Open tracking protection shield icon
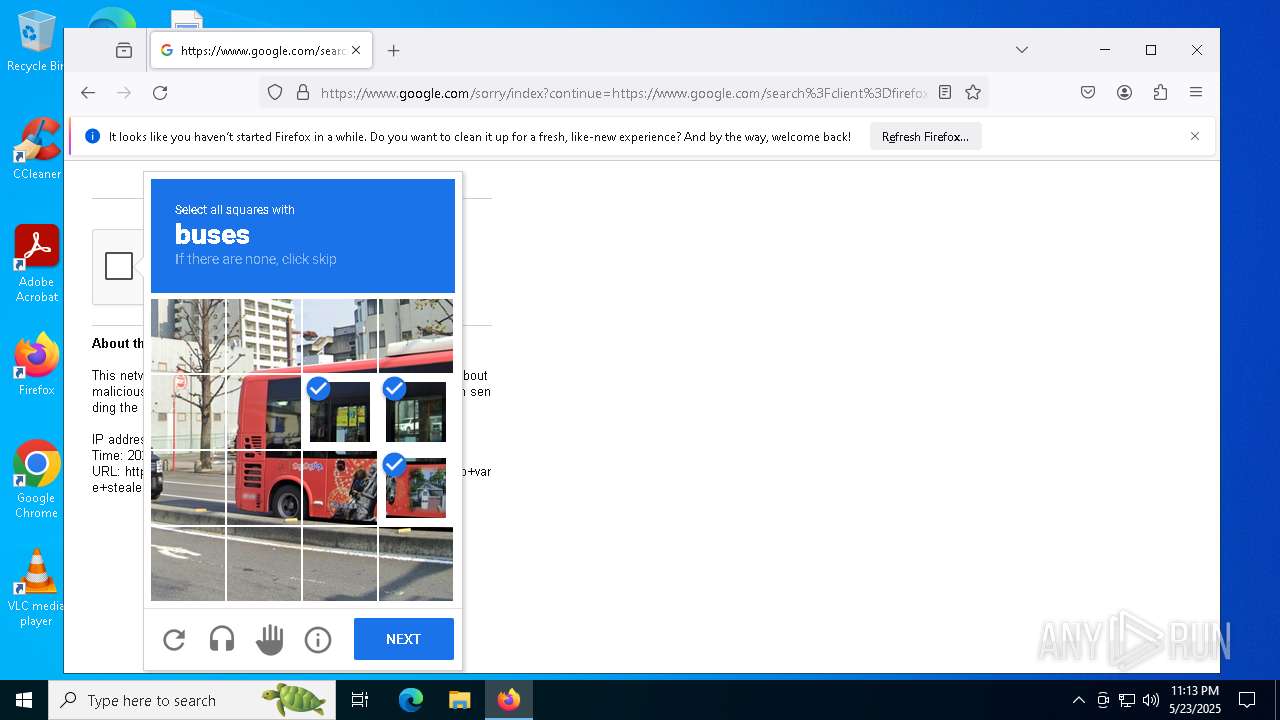Image resolution: width=1280 pixels, height=720 pixels. [x=275, y=93]
